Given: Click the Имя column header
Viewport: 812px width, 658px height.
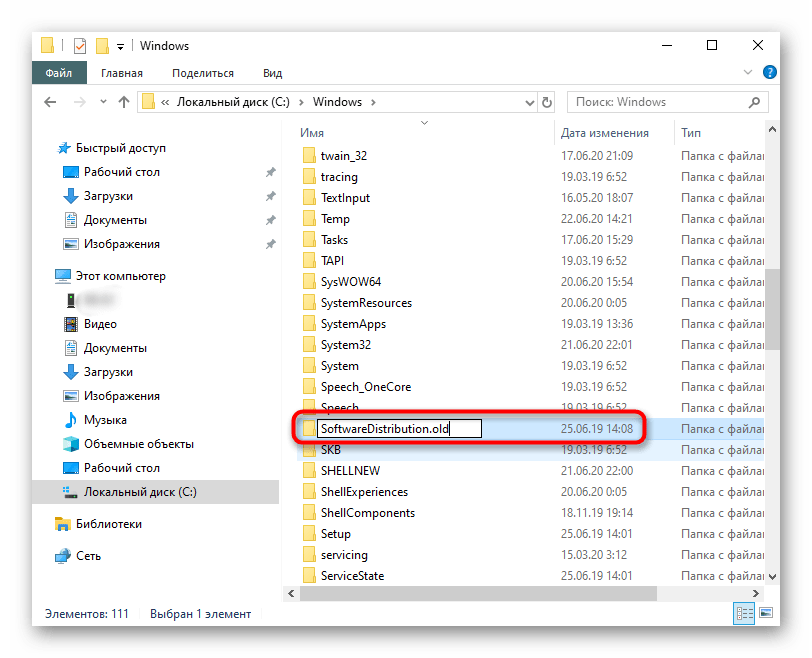Looking at the screenshot, I should coord(312,133).
